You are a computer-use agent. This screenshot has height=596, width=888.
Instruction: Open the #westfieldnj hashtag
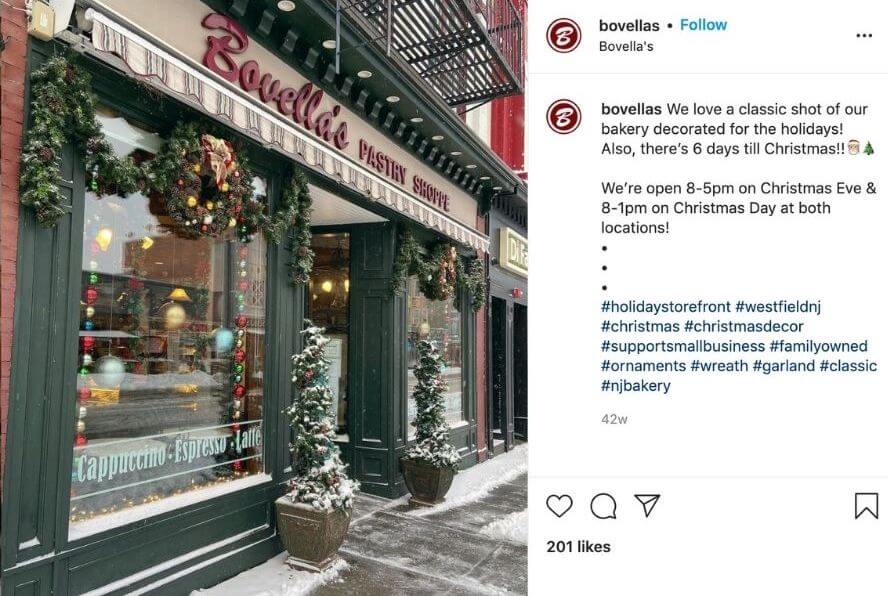778,307
